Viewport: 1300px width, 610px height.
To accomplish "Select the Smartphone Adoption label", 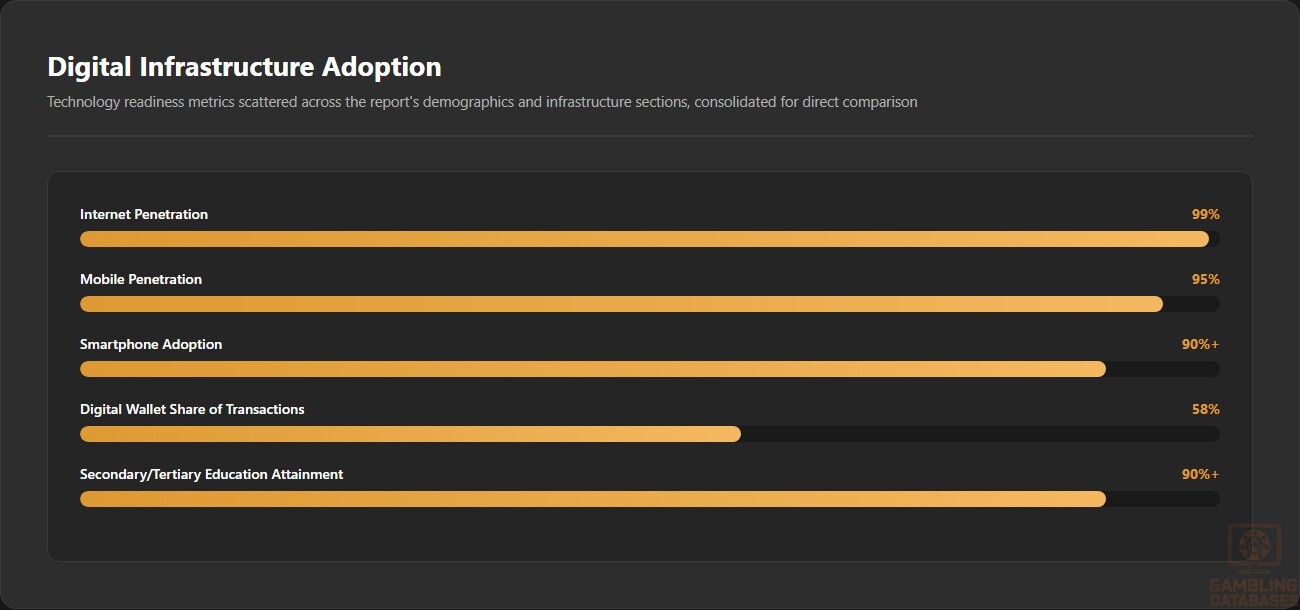I will click(x=151, y=344).
